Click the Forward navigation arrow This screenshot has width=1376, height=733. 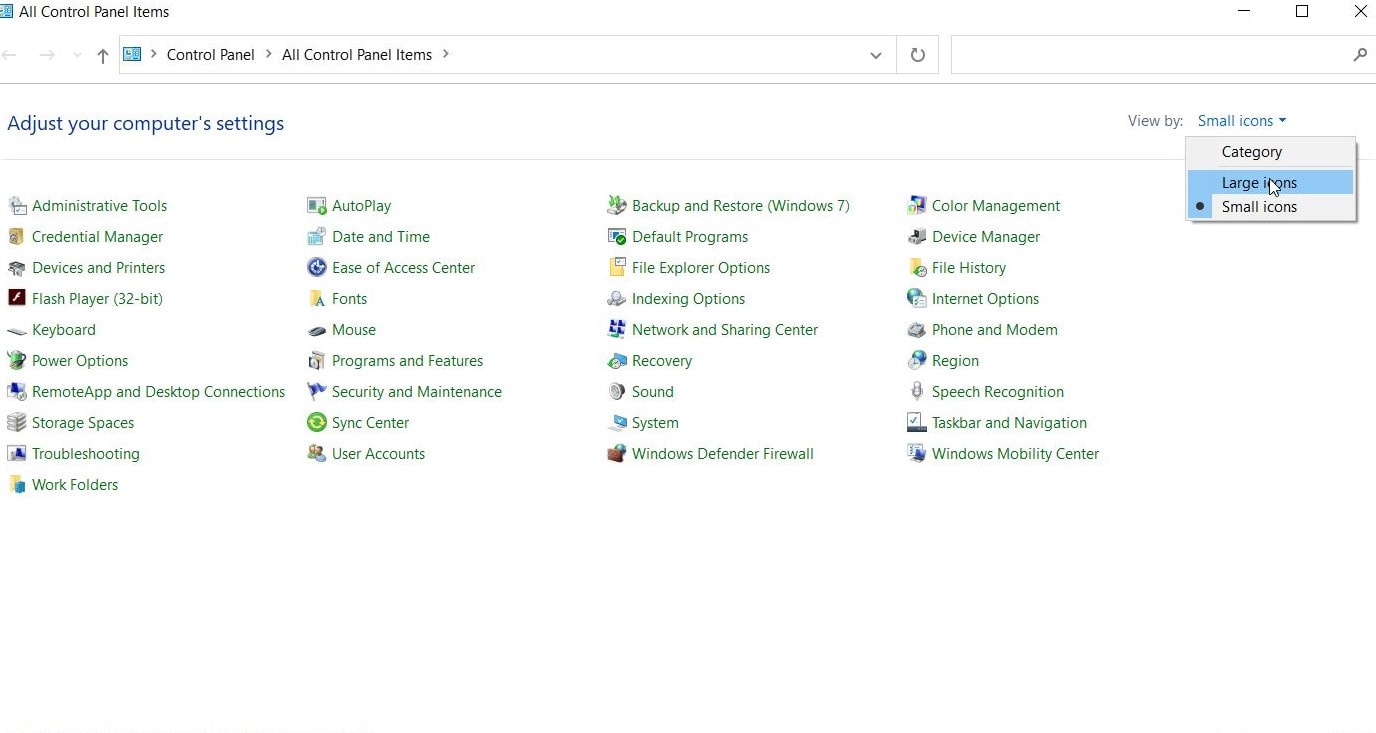[x=47, y=55]
